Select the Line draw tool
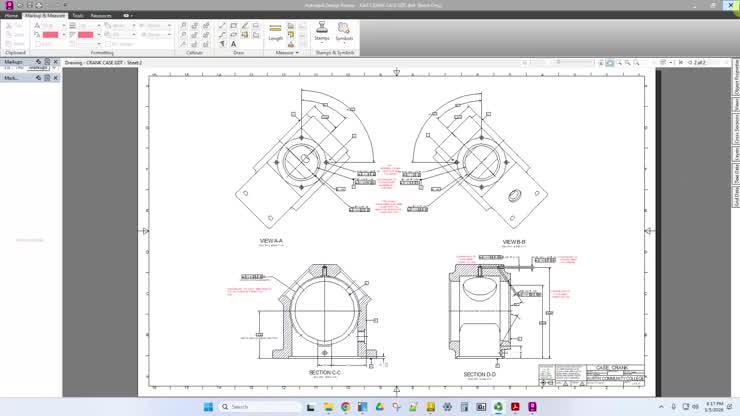The image size is (740, 416). 222,25
